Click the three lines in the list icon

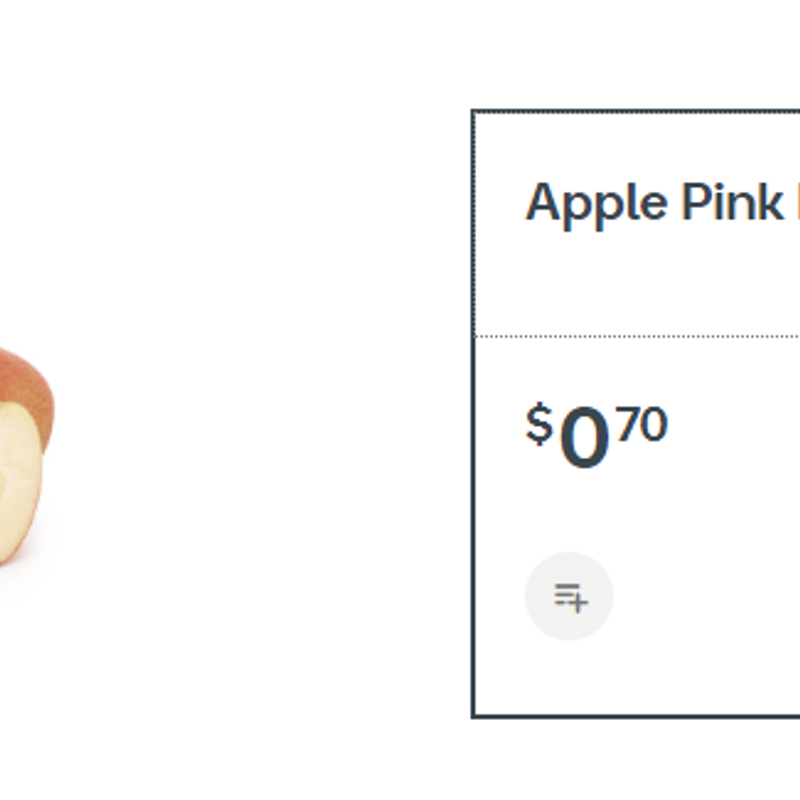pyautogui.click(x=567, y=594)
